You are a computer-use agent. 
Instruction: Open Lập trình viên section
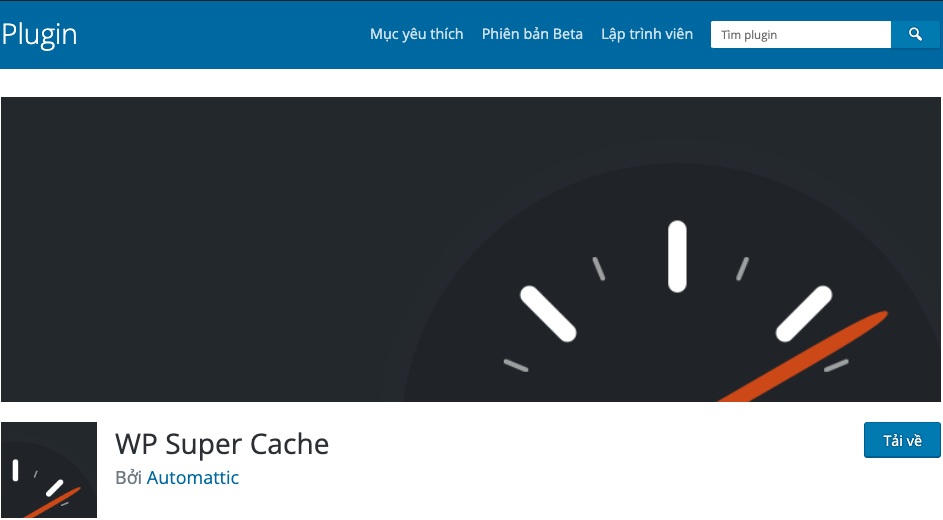tap(647, 34)
